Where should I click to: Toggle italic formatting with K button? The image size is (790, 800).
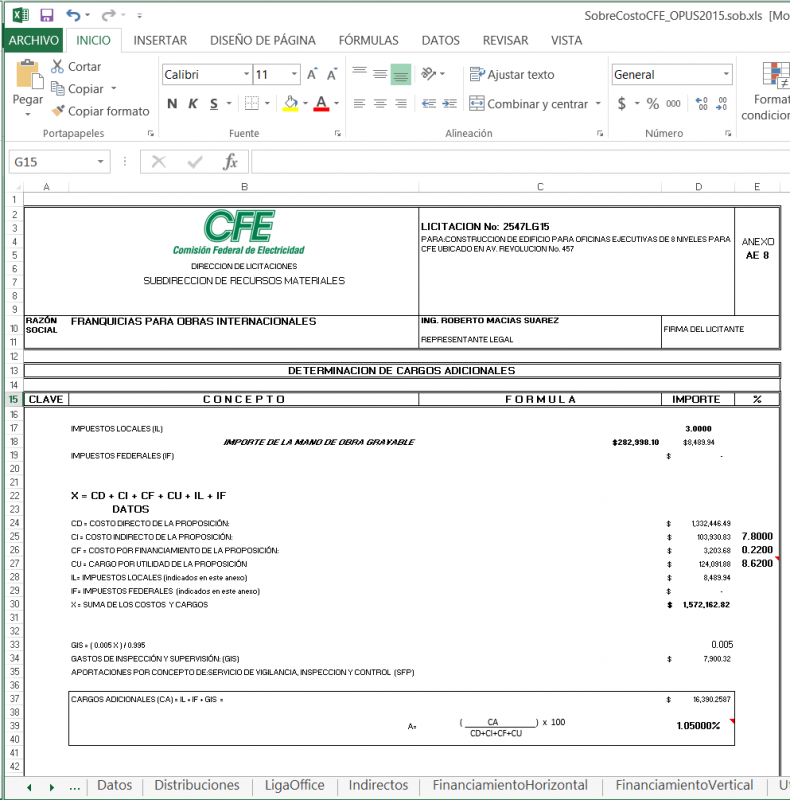click(x=193, y=104)
